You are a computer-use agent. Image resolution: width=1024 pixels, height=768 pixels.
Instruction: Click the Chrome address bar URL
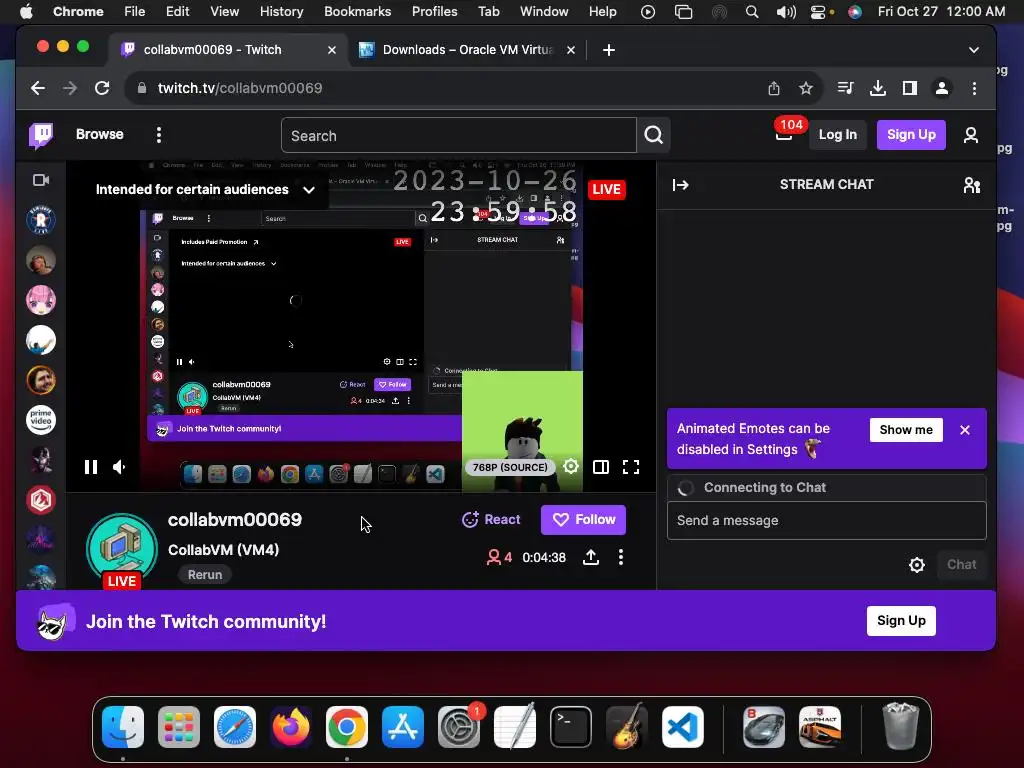point(240,88)
